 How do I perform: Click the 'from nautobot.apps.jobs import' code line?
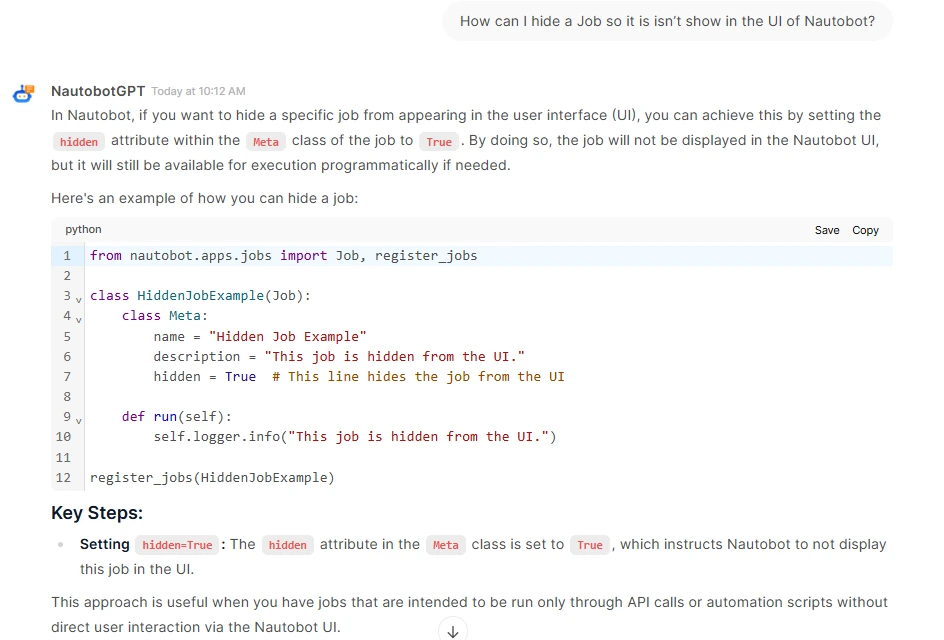284,255
